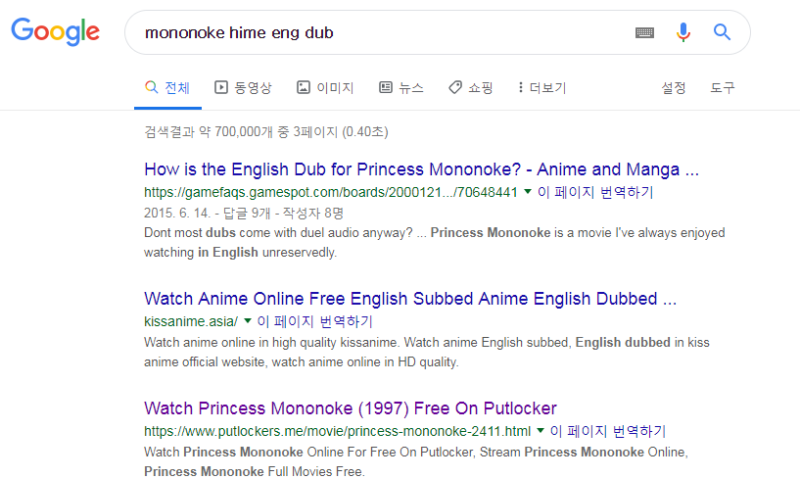Switch to the 동영상 (Videos) tab
Viewport: 800px width, 479px height.
[x=243, y=88]
